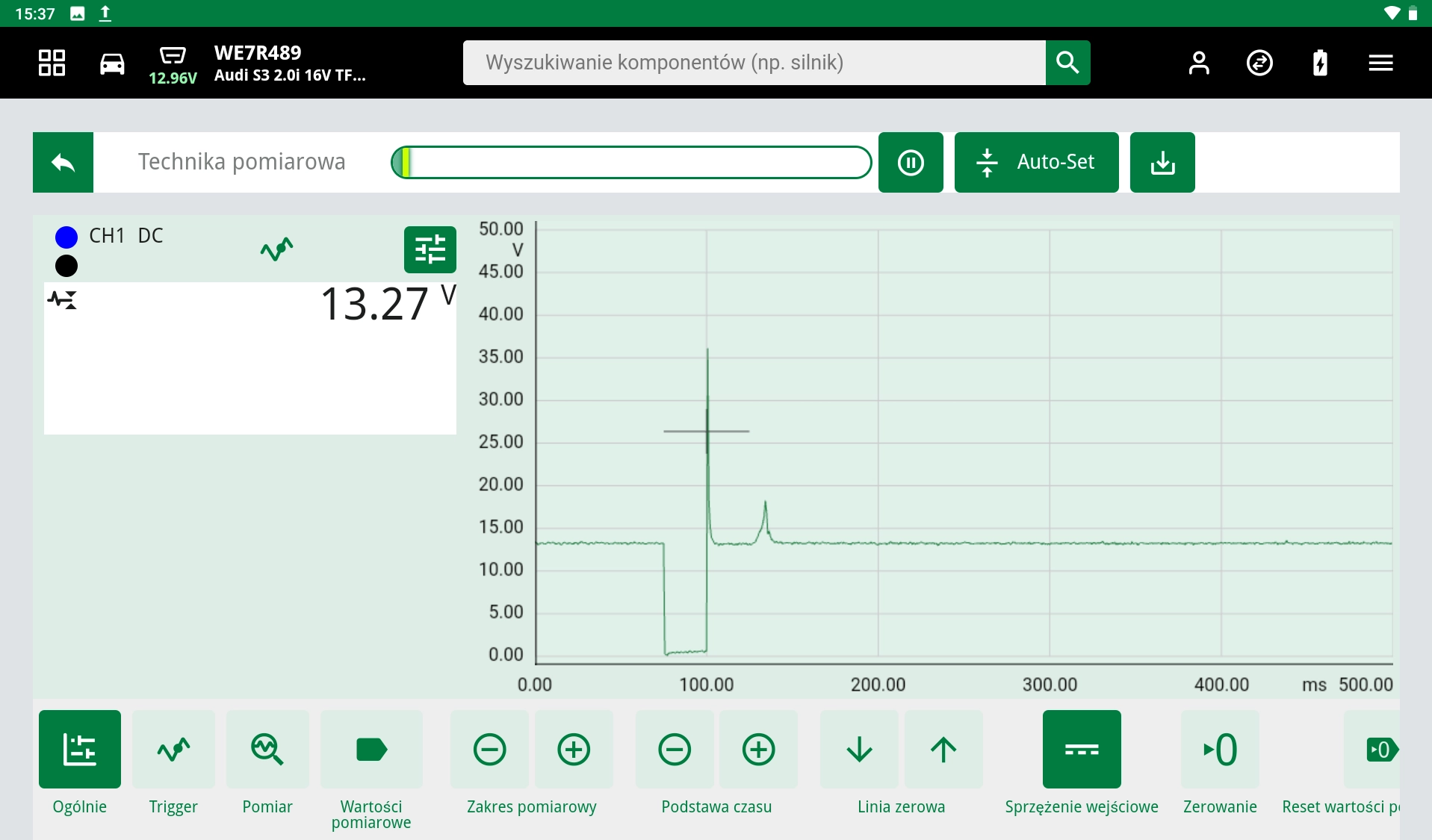Image resolution: width=1432 pixels, height=840 pixels.
Task: Select the blue CH1 channel color dot
Action: click(66, 237)
